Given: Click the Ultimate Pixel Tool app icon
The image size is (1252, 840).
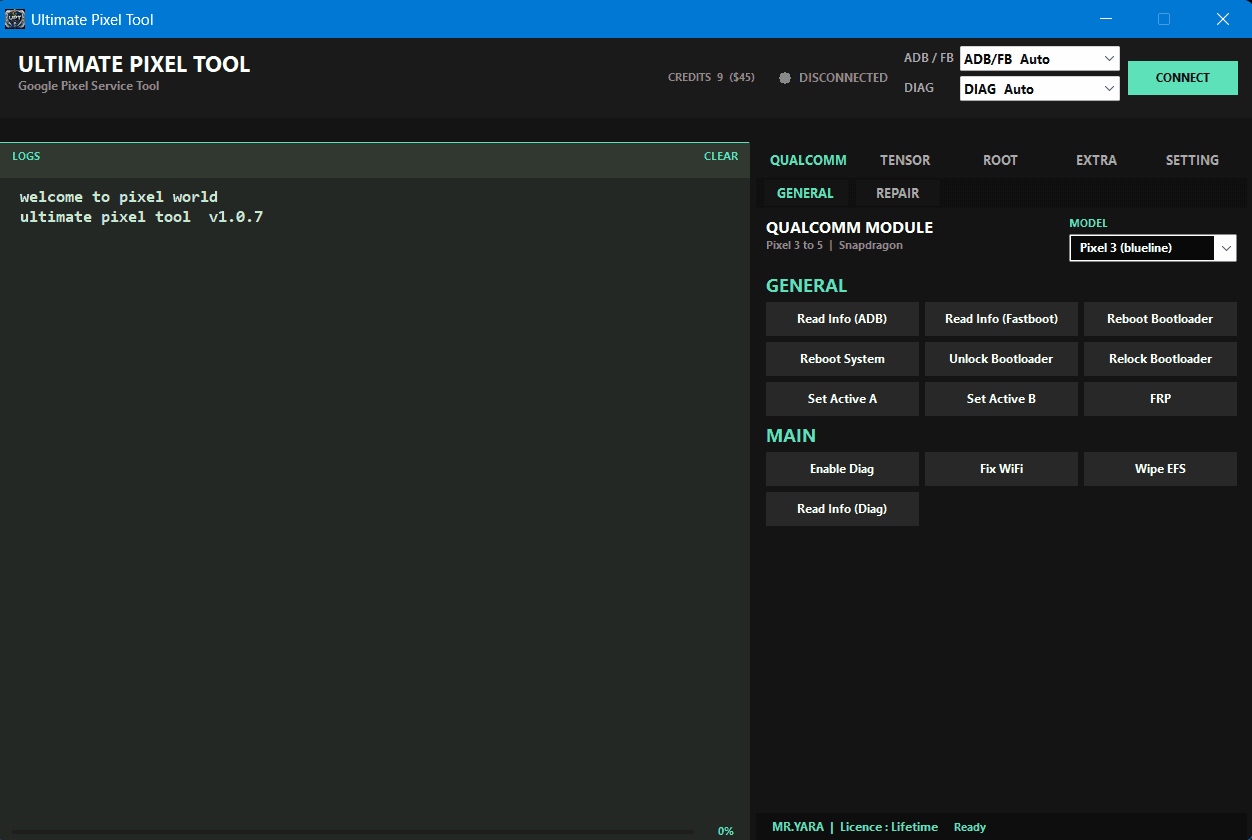Looking at the screenshot, I should [15, 19].
